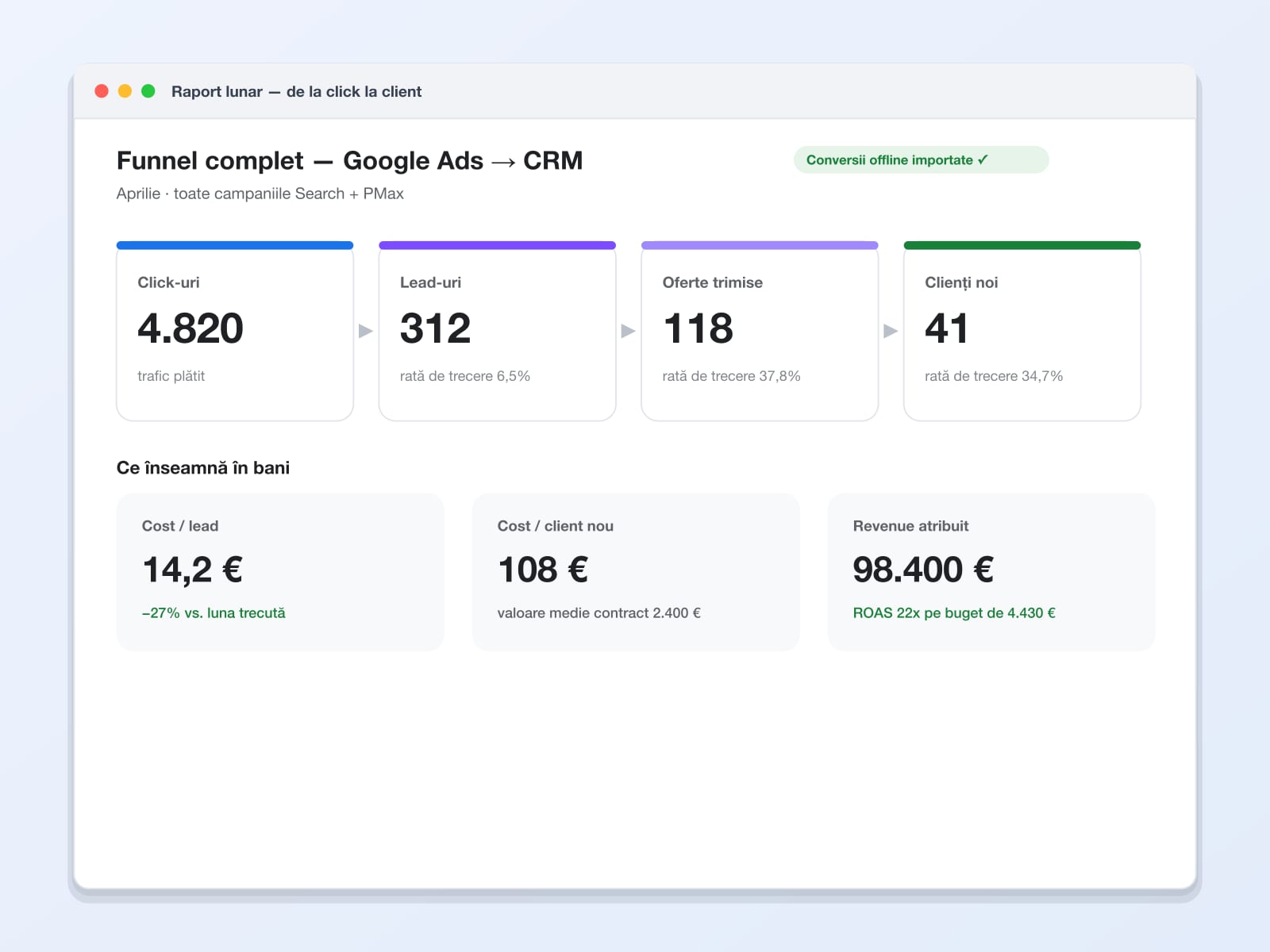Click the 'Ce înseamnă în bani' heading
Viewport: 1270px width, 952px height.
click(x=203, y=468)
